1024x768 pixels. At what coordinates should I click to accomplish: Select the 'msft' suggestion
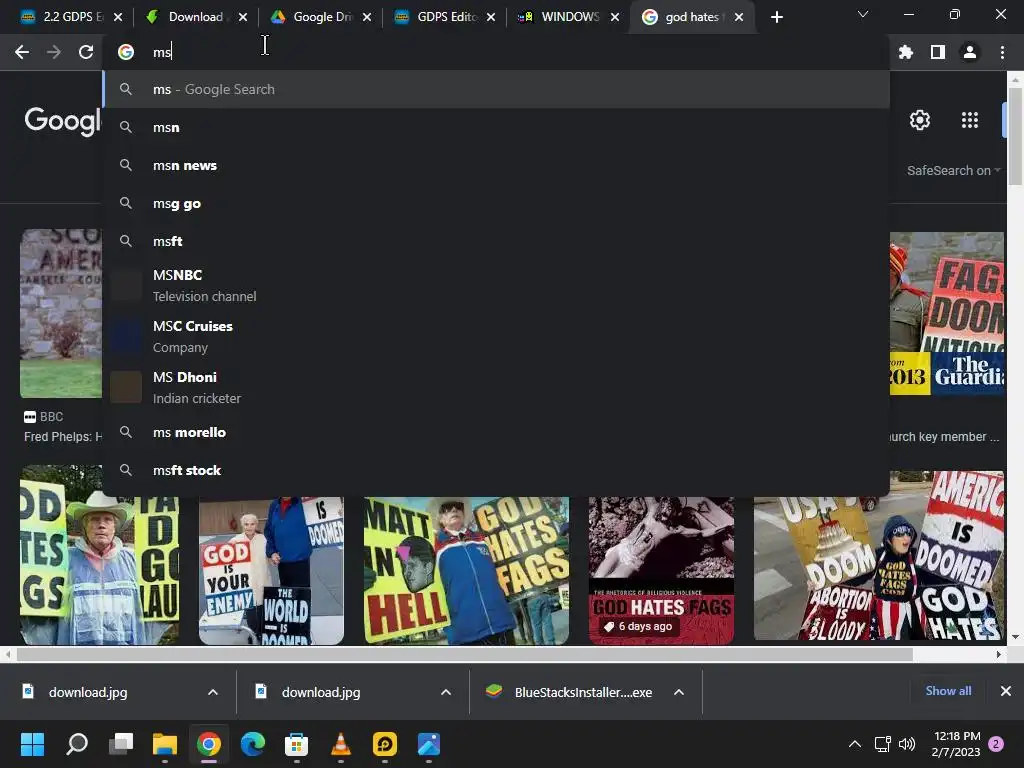click(x=496, y=241)
